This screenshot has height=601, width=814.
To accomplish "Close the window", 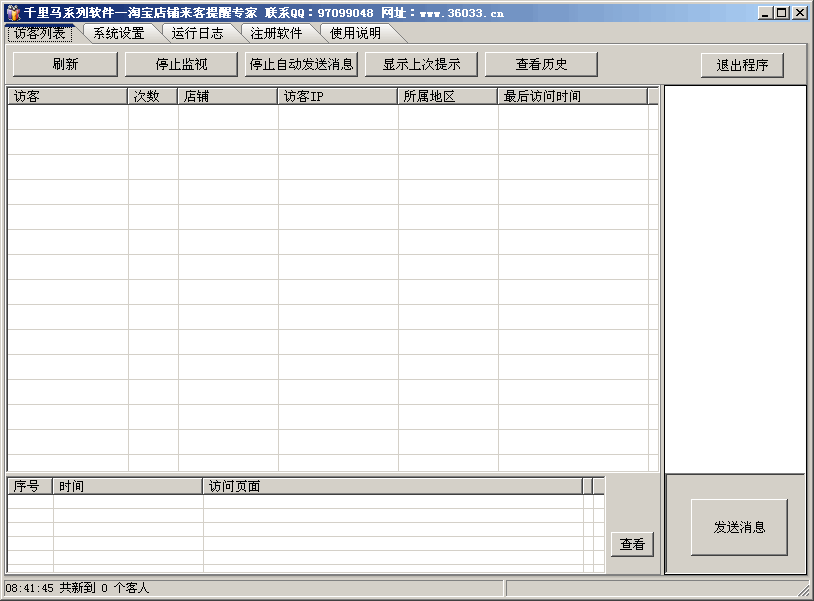I will point(800,13).
